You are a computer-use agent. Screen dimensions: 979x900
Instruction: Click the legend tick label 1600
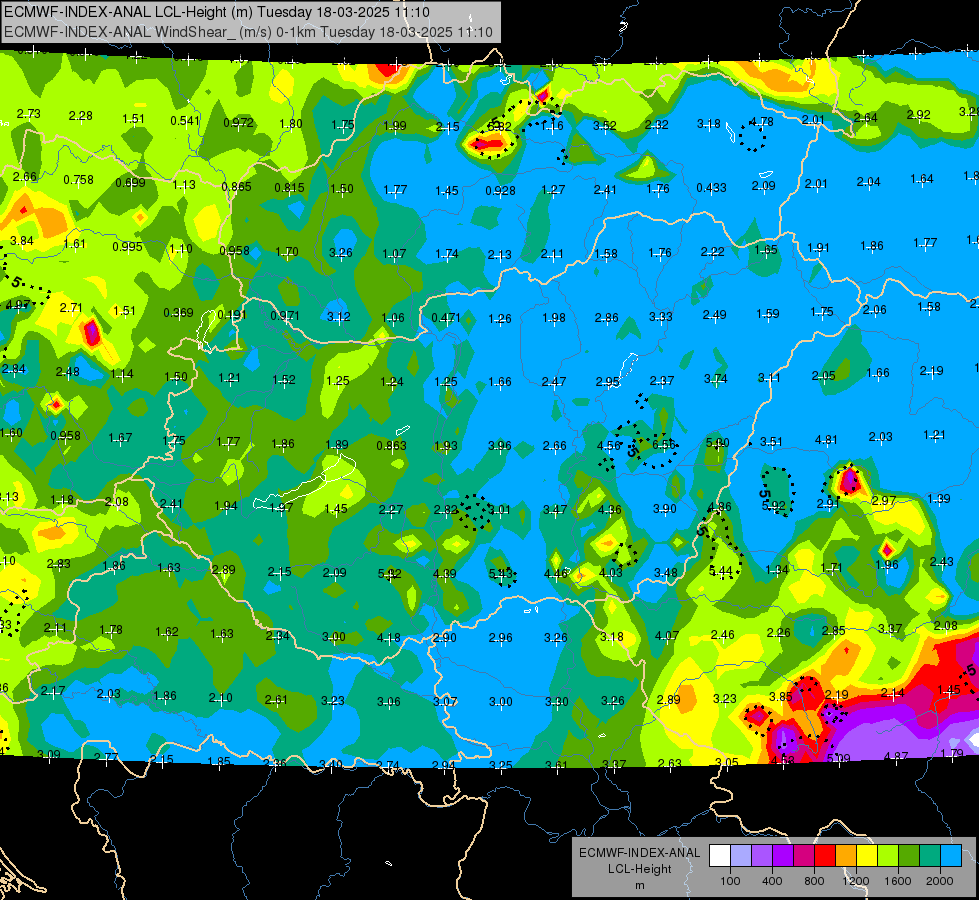(897, 881)
